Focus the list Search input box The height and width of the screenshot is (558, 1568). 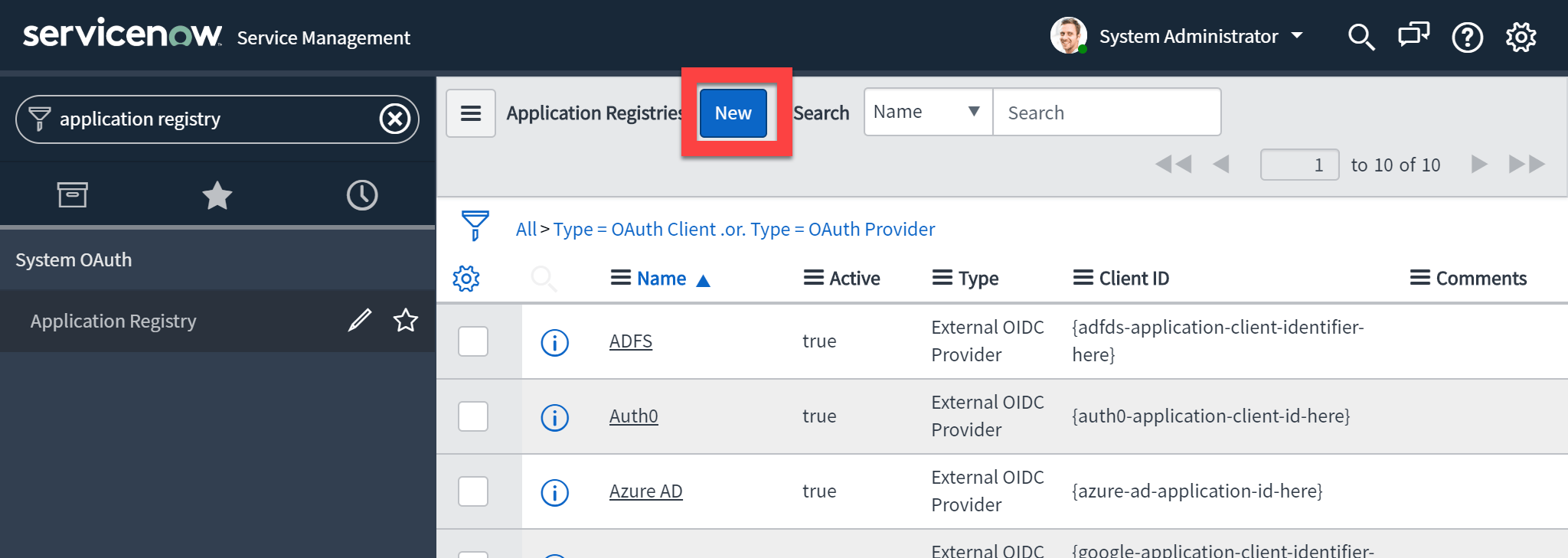tap(1106, 113)
